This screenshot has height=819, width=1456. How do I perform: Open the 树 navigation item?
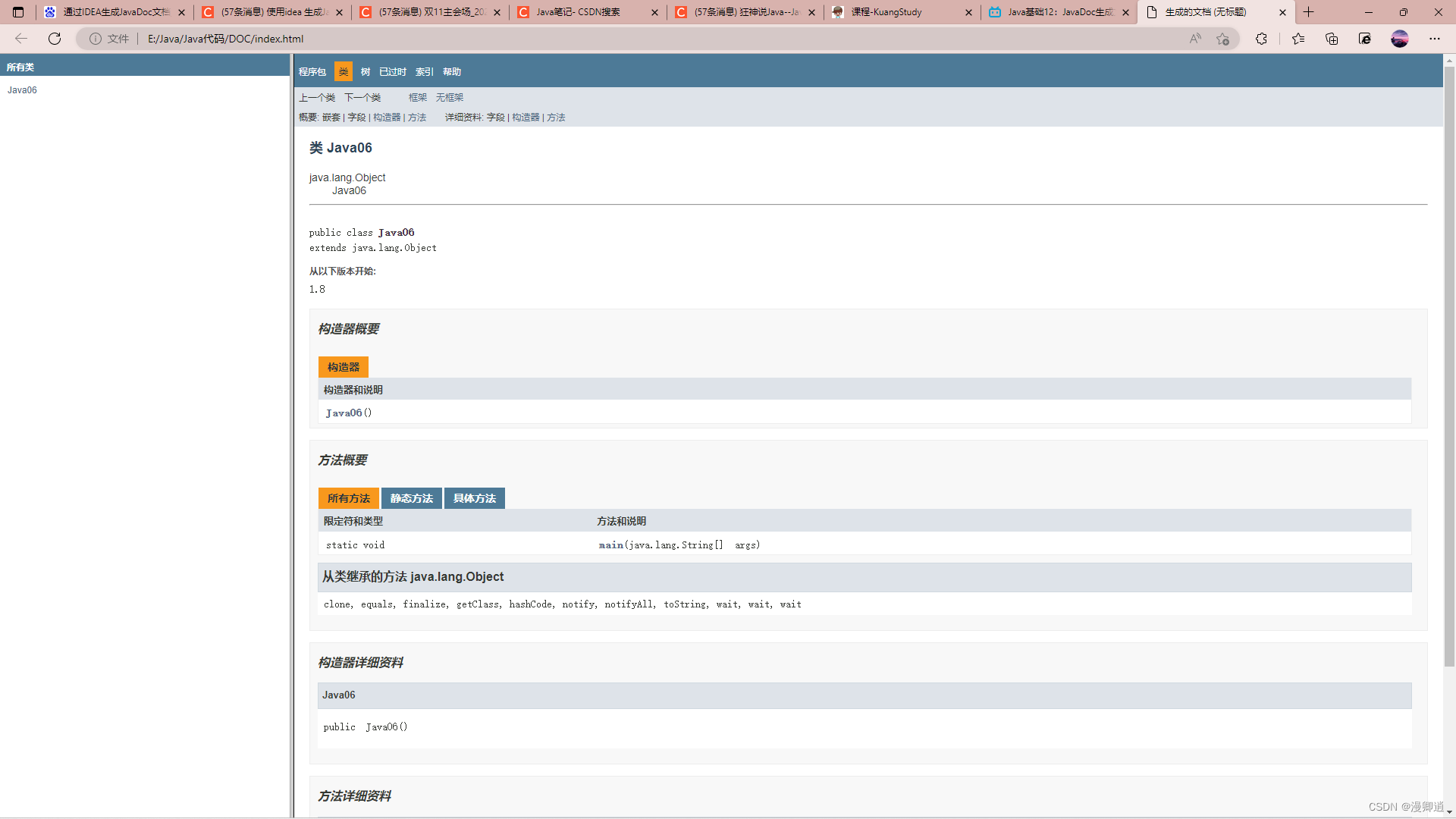[x=366, y=72]
